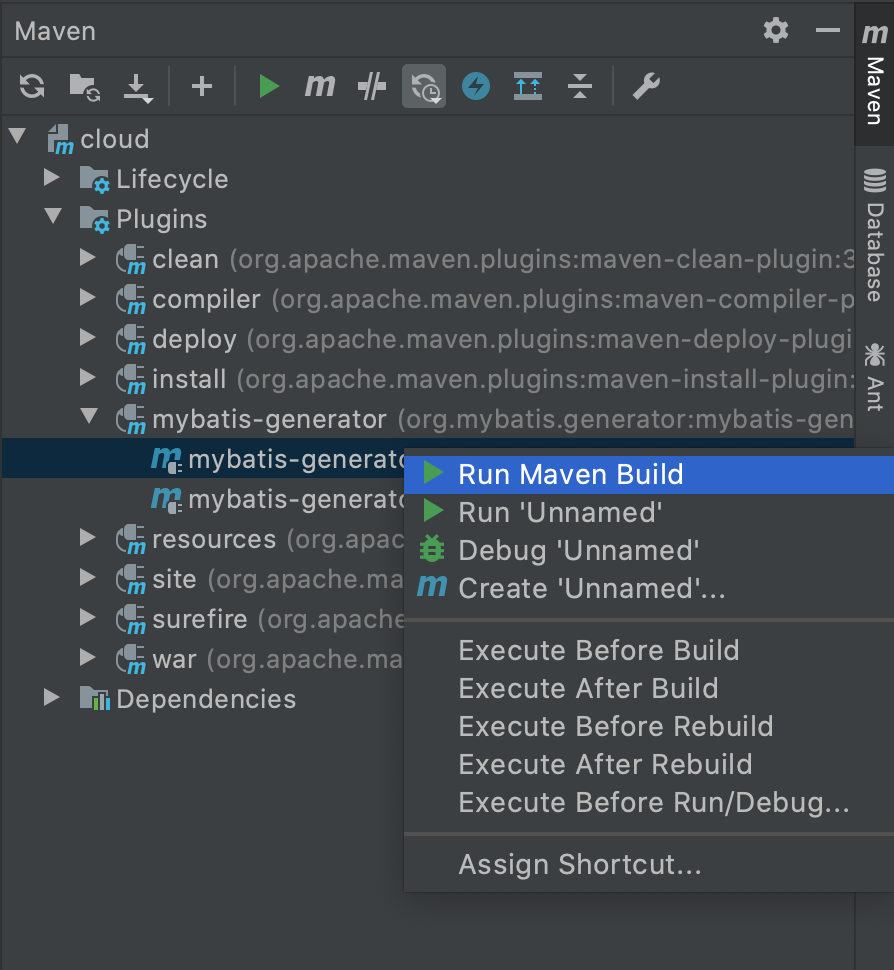Reload all Maven projects
This screenshot has height=970, width=894.
click(32, 86)
